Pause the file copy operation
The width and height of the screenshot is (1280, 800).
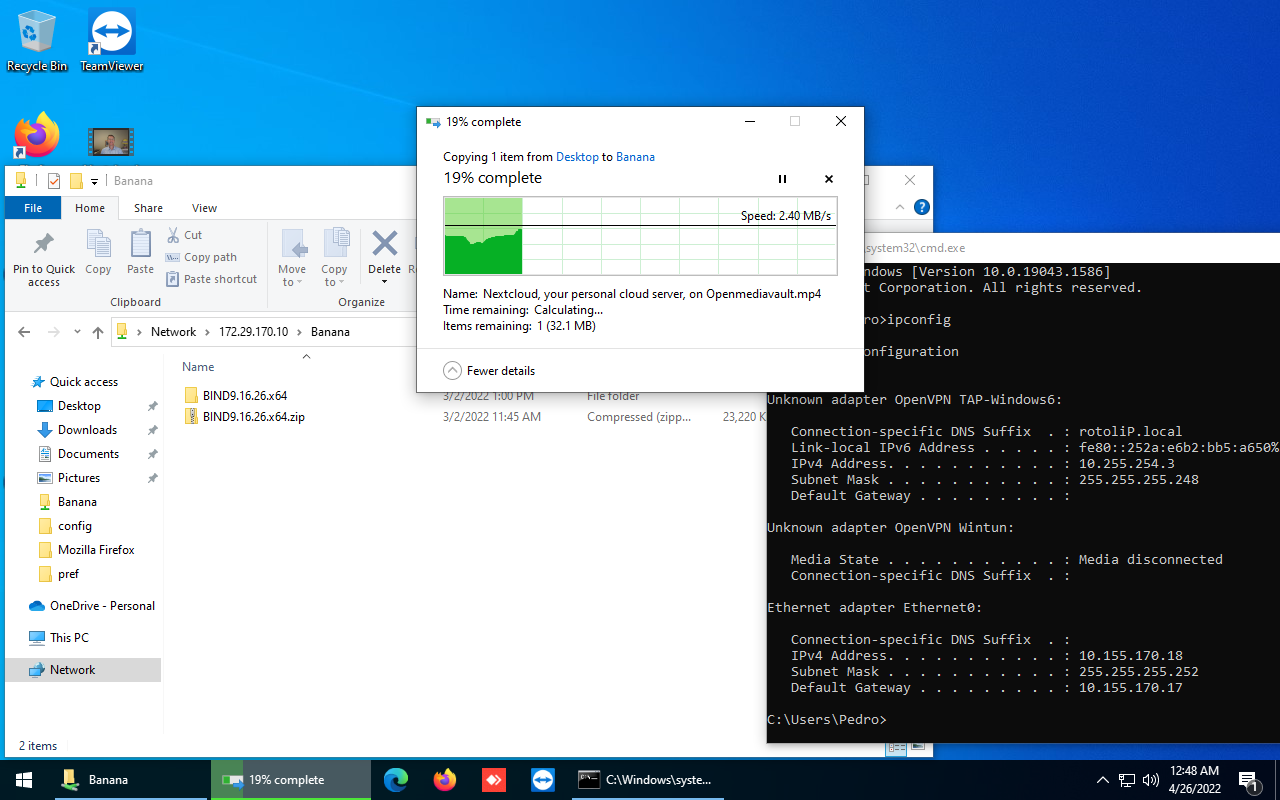[782, 179]
